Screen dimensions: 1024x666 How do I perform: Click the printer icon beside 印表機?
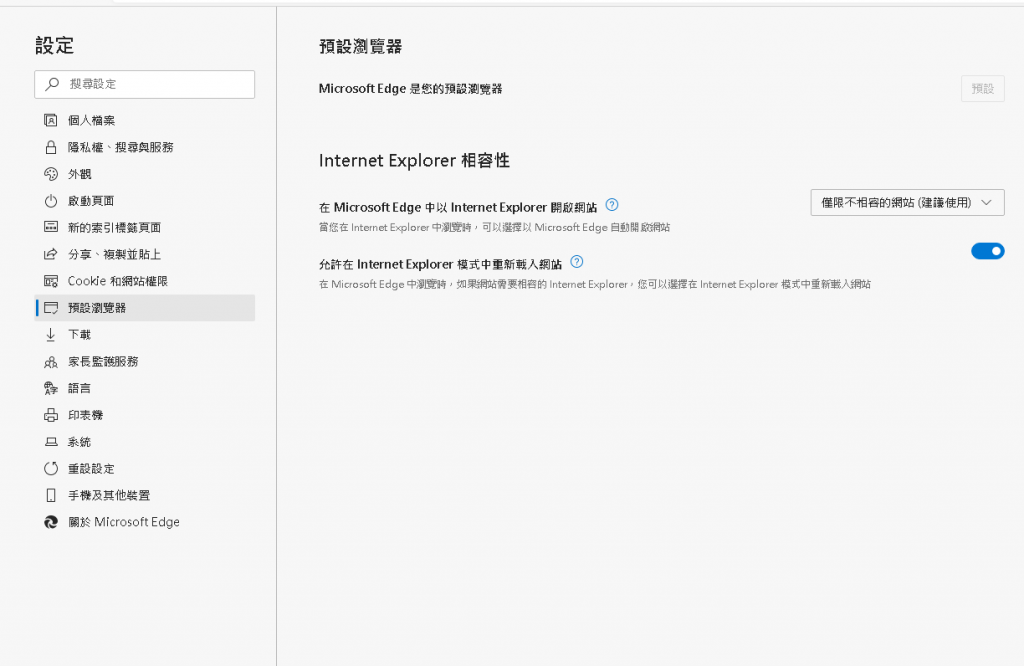click(x=50, y=415)
